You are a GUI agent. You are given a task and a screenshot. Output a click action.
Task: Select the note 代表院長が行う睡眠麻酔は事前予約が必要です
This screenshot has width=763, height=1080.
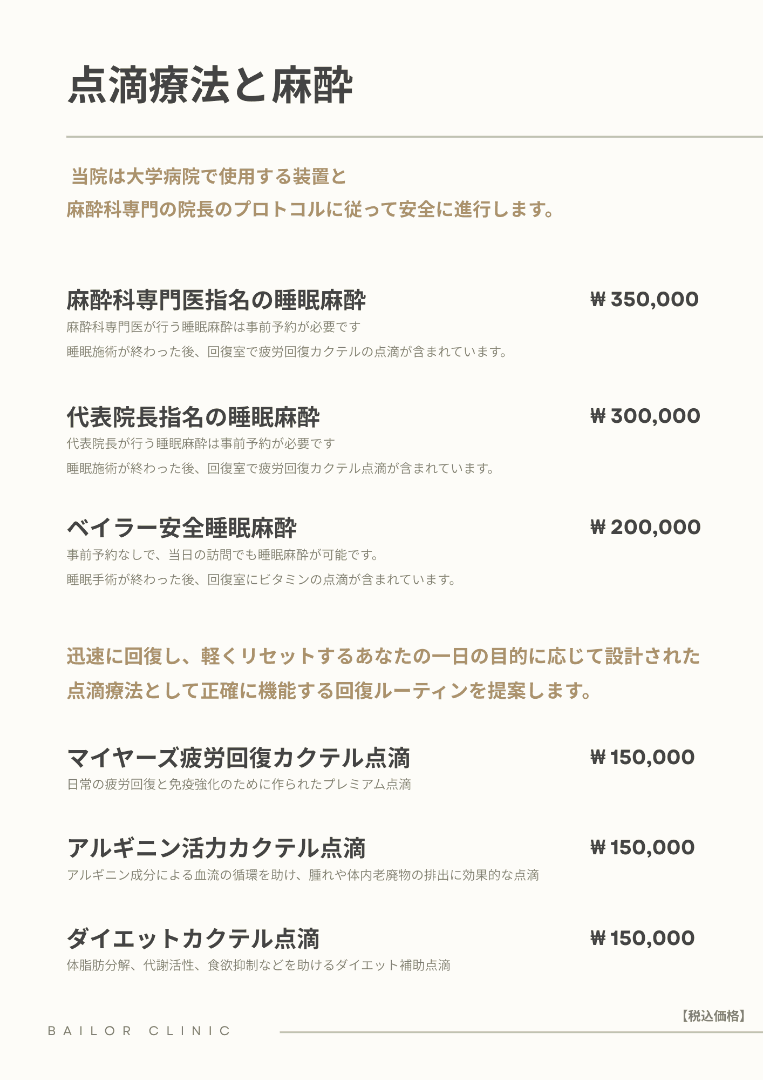pyautogui.click(x=200, y=443)
